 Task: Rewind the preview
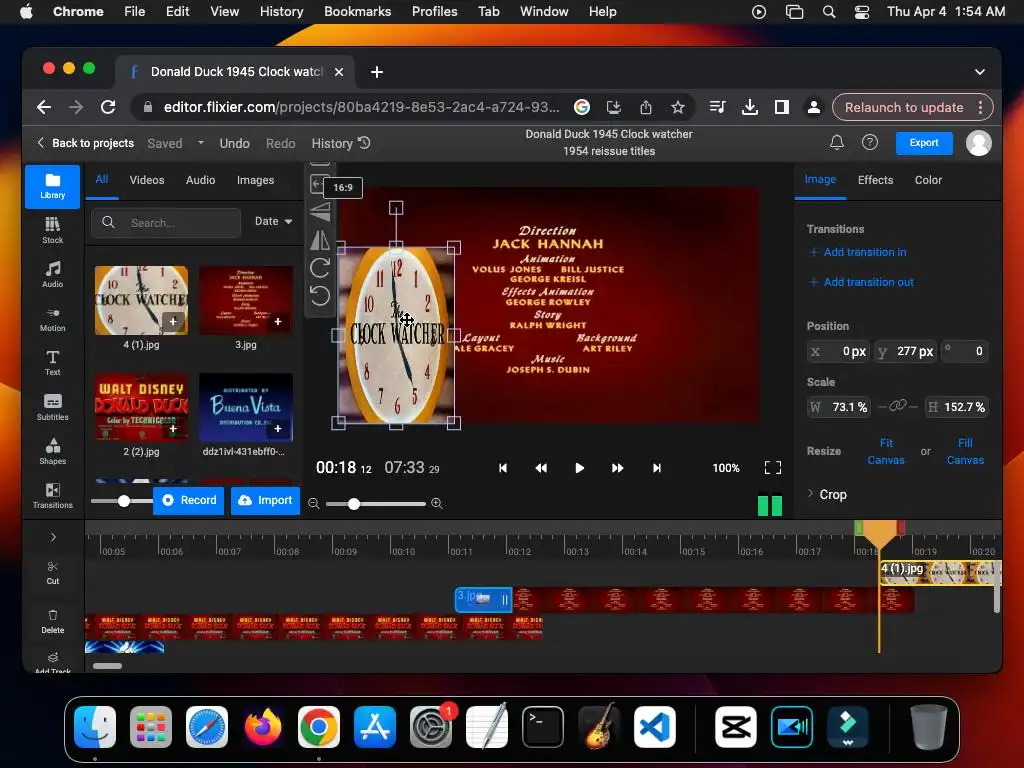541,468
